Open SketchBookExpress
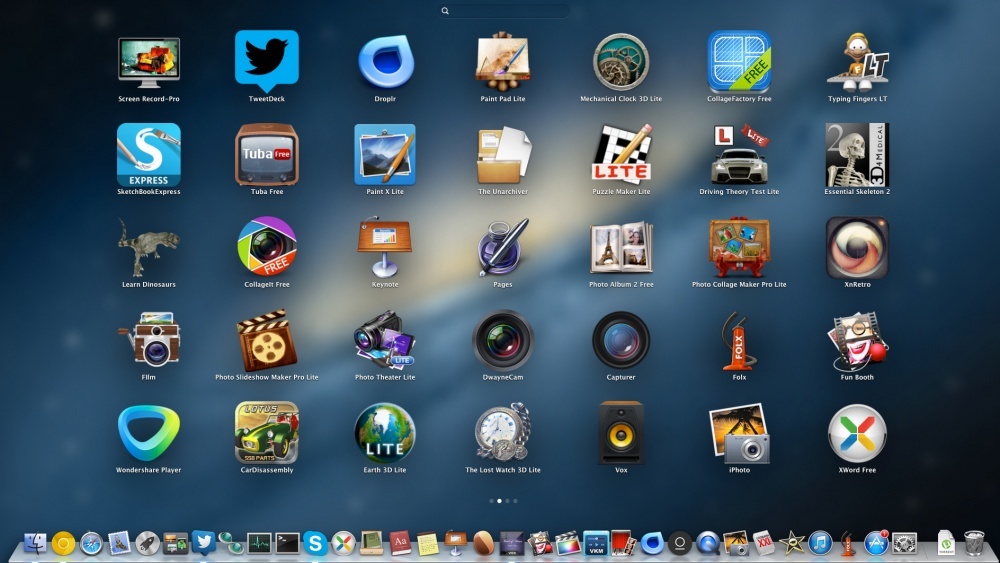1000x563 pixels. [x=149, y=155]
